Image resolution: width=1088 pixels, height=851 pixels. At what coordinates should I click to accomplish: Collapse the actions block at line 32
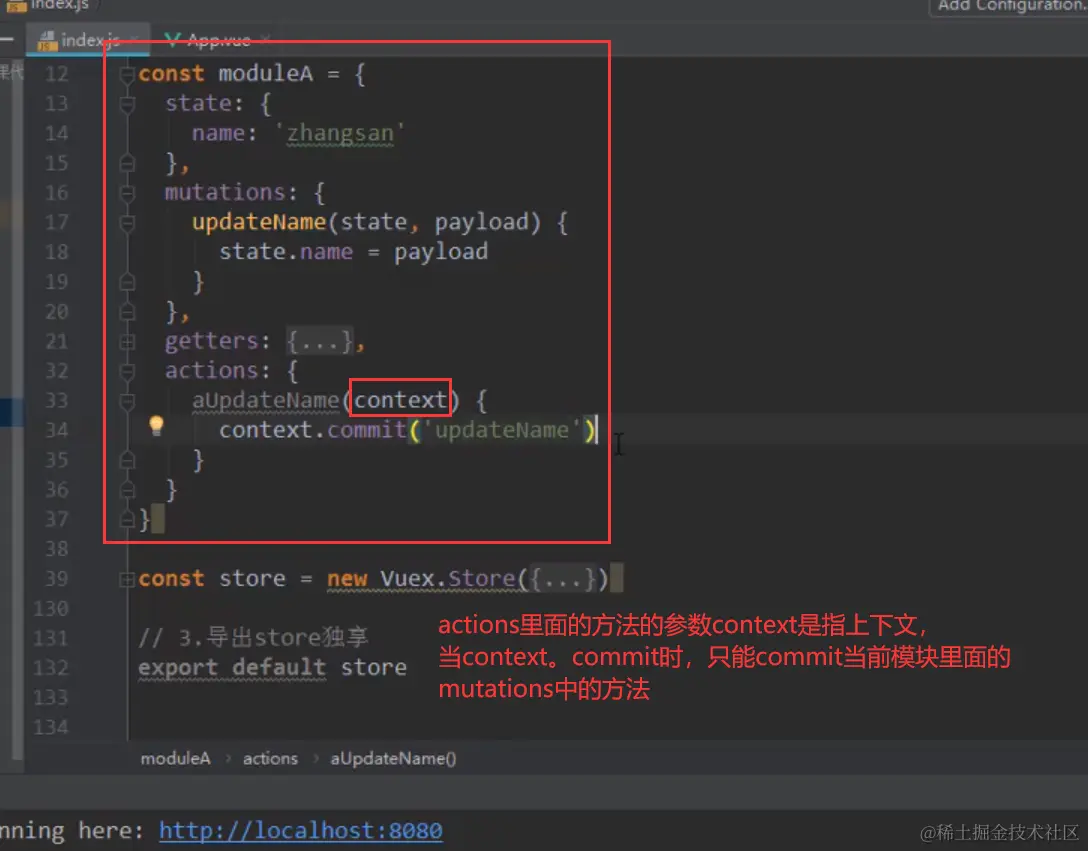click(127, 371)
